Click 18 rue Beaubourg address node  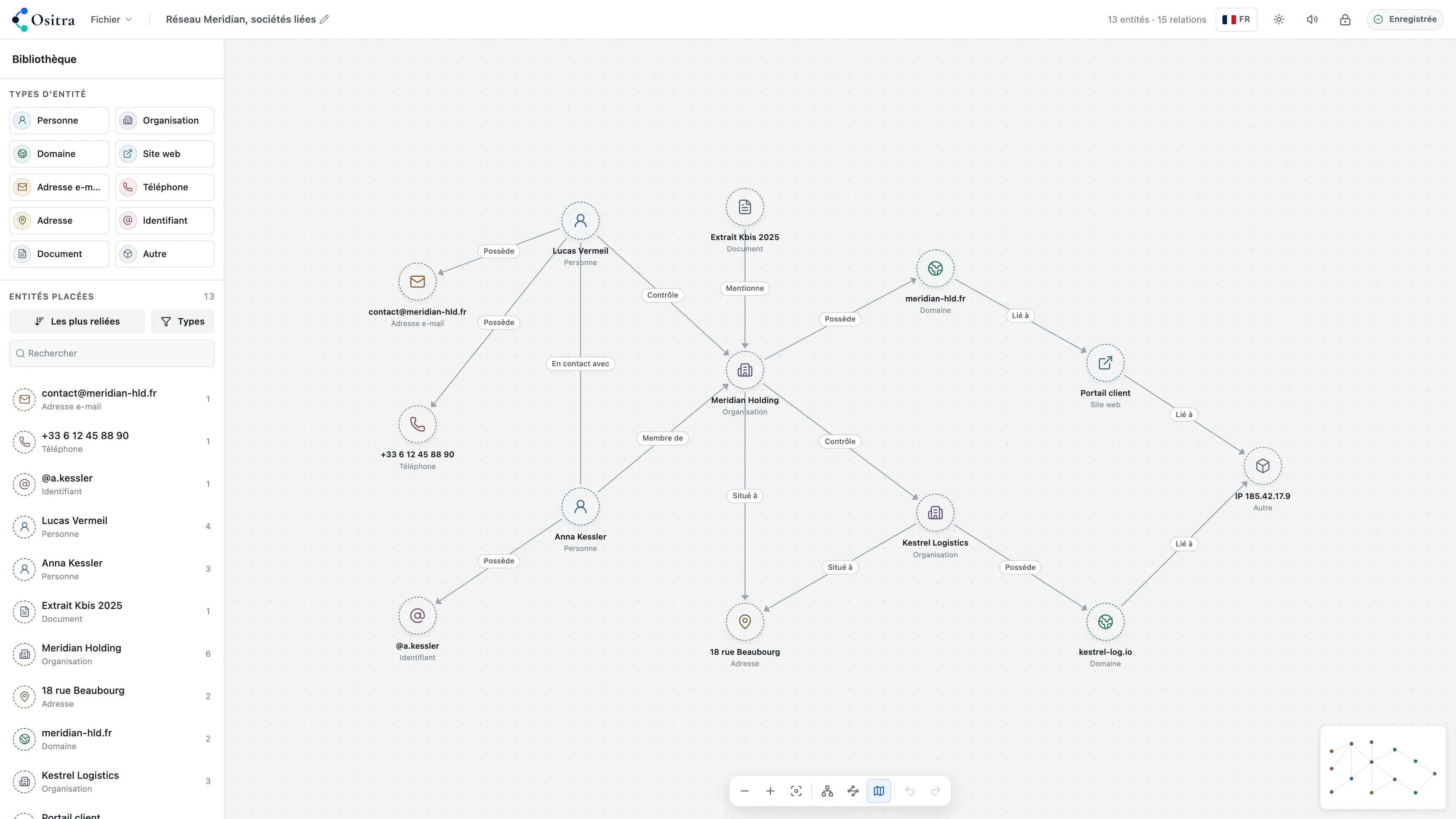click(745, 622)
